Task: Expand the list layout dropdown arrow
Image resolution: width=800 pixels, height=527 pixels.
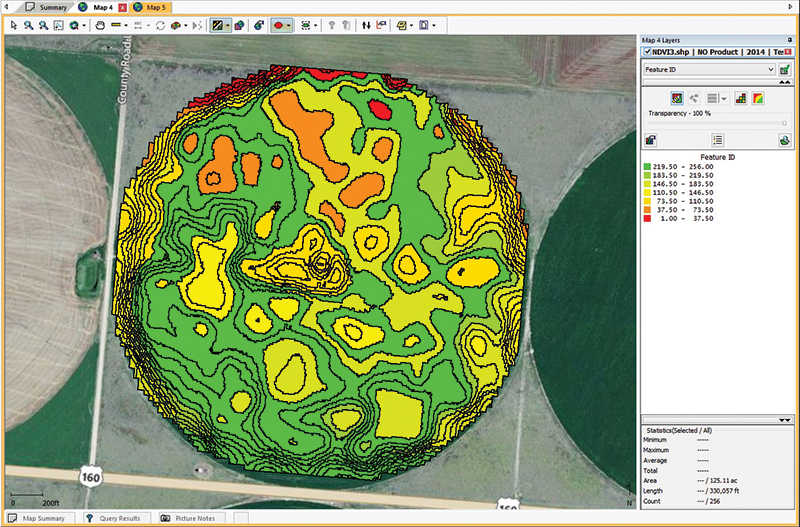Action: pos(723,98)
